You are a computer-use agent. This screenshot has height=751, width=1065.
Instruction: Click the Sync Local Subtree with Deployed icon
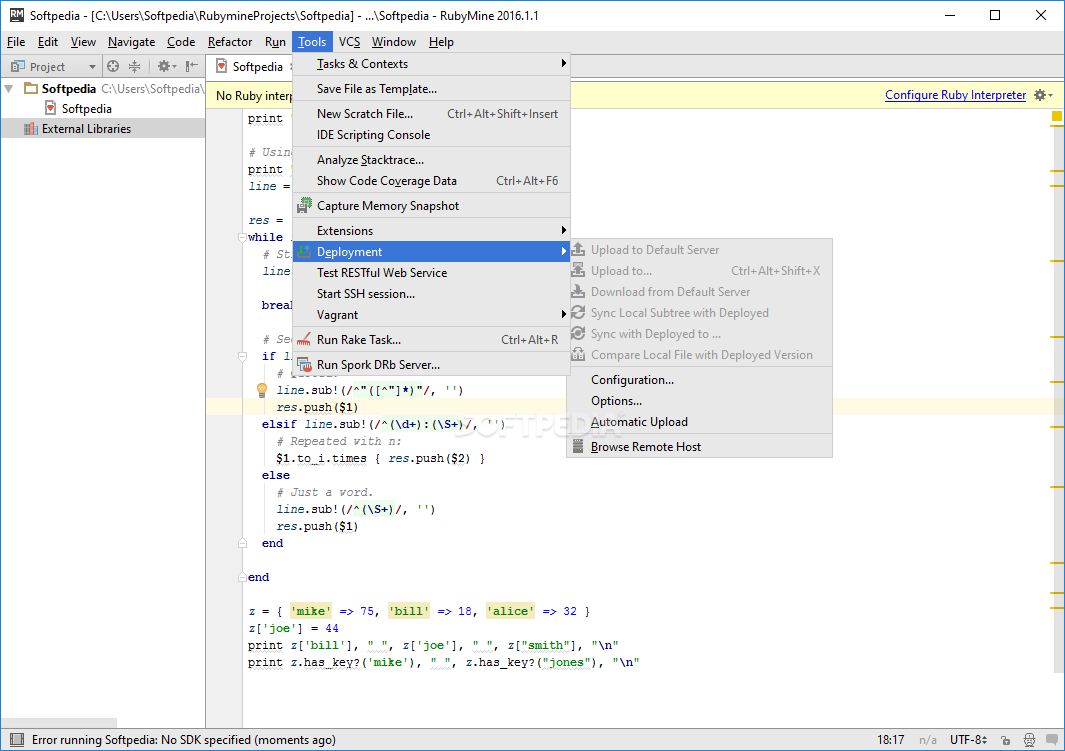[578, 313]
